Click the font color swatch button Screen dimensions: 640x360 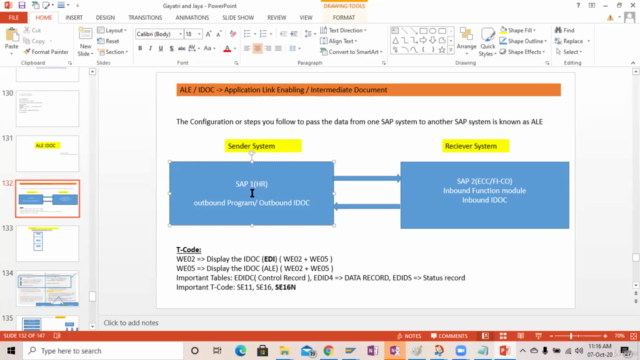click(x=227, y=49)
